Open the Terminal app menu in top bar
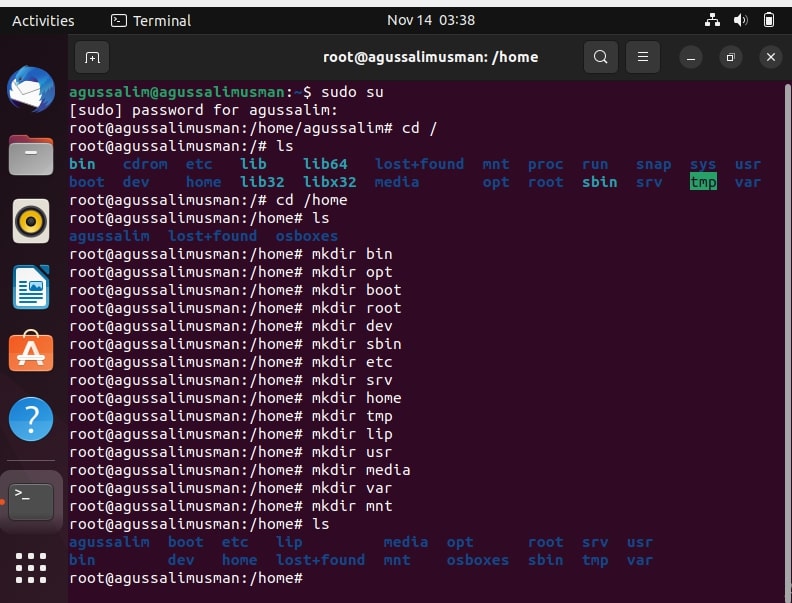 click(x=151, y=21)
